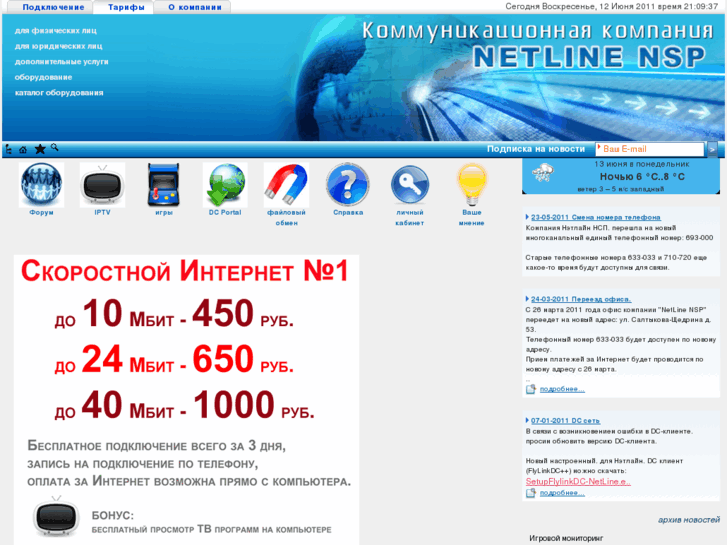Viewport: 727px width, 545px height.
Task: Open the личный кабинет key icon
Action: [409, 185]
